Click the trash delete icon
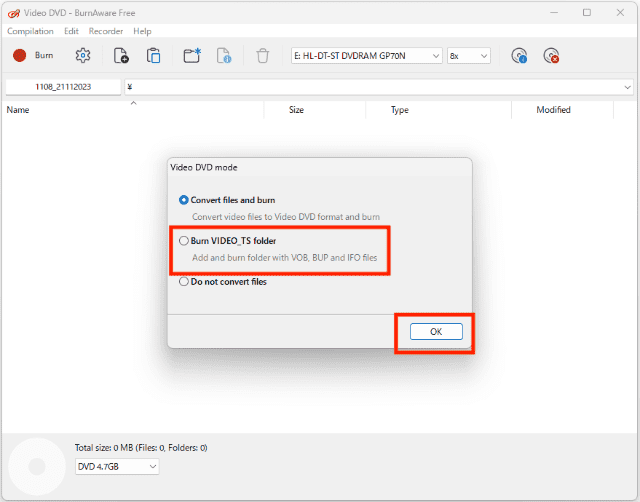Screen dimensions: 640x502 (262, 56)
